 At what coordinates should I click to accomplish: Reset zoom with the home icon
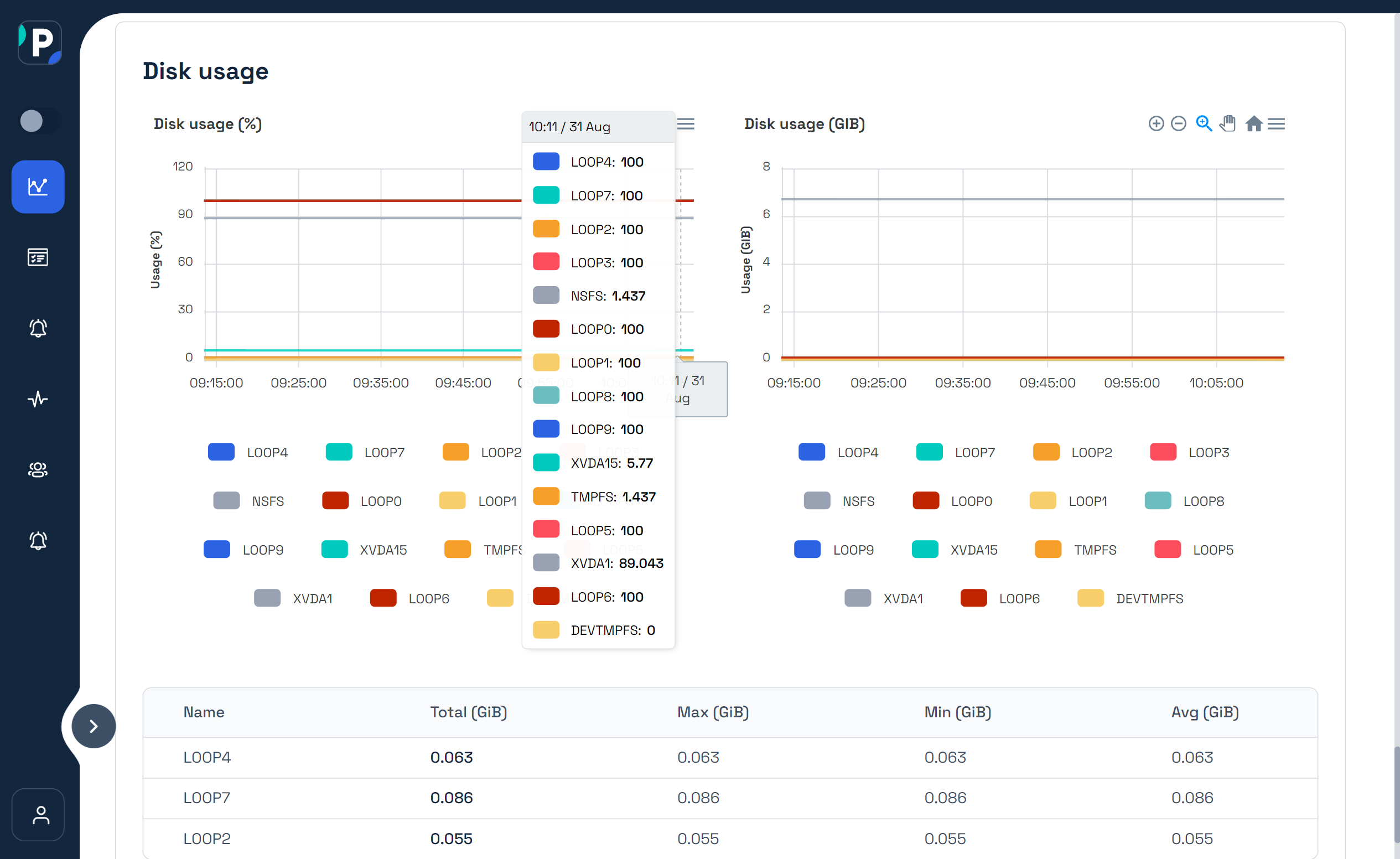pos(1254,123)
